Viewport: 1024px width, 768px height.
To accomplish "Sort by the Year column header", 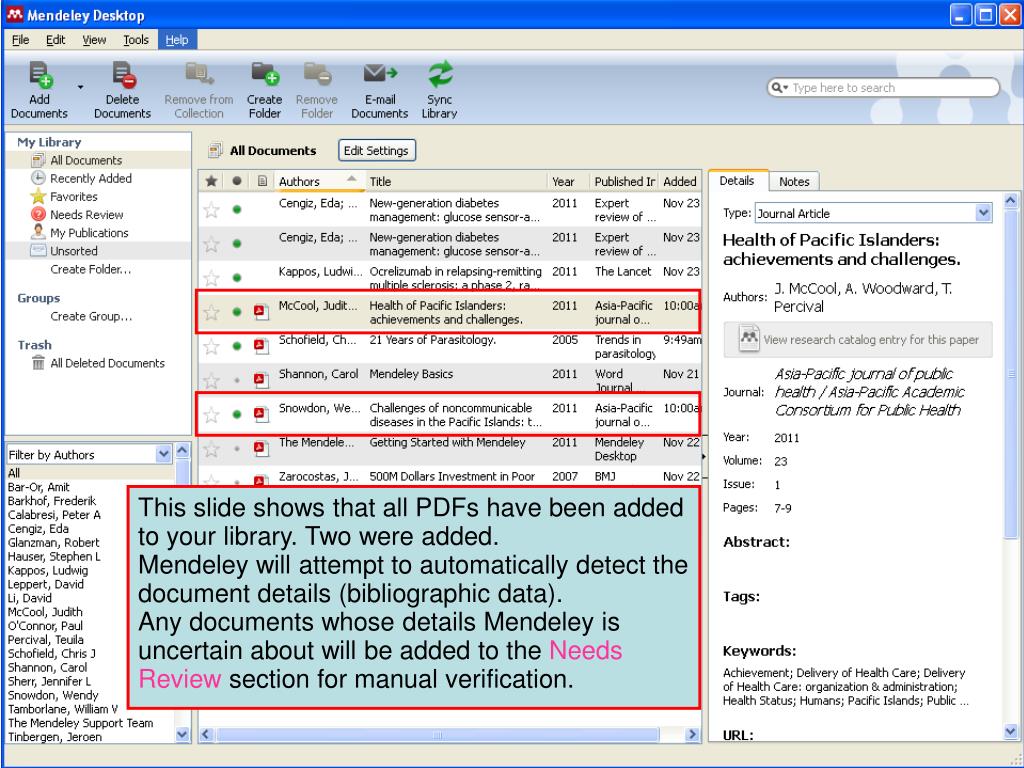I will 568,182.
